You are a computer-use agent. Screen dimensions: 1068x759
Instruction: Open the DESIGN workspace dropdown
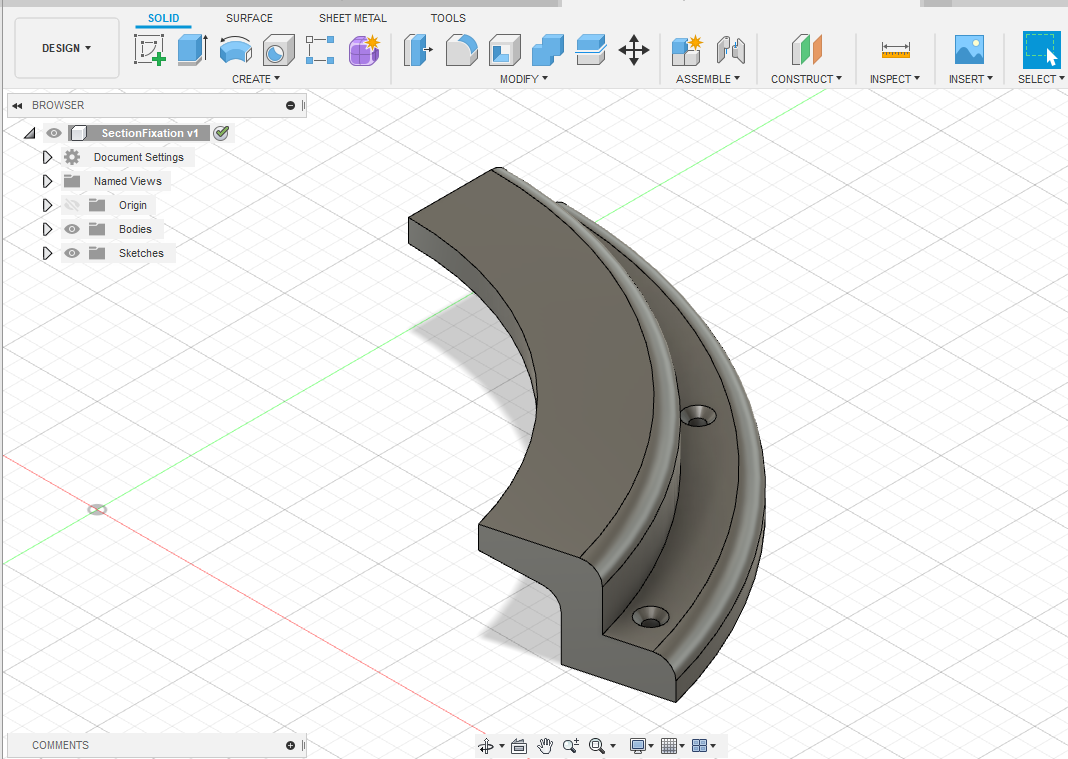tap(66, 48)
